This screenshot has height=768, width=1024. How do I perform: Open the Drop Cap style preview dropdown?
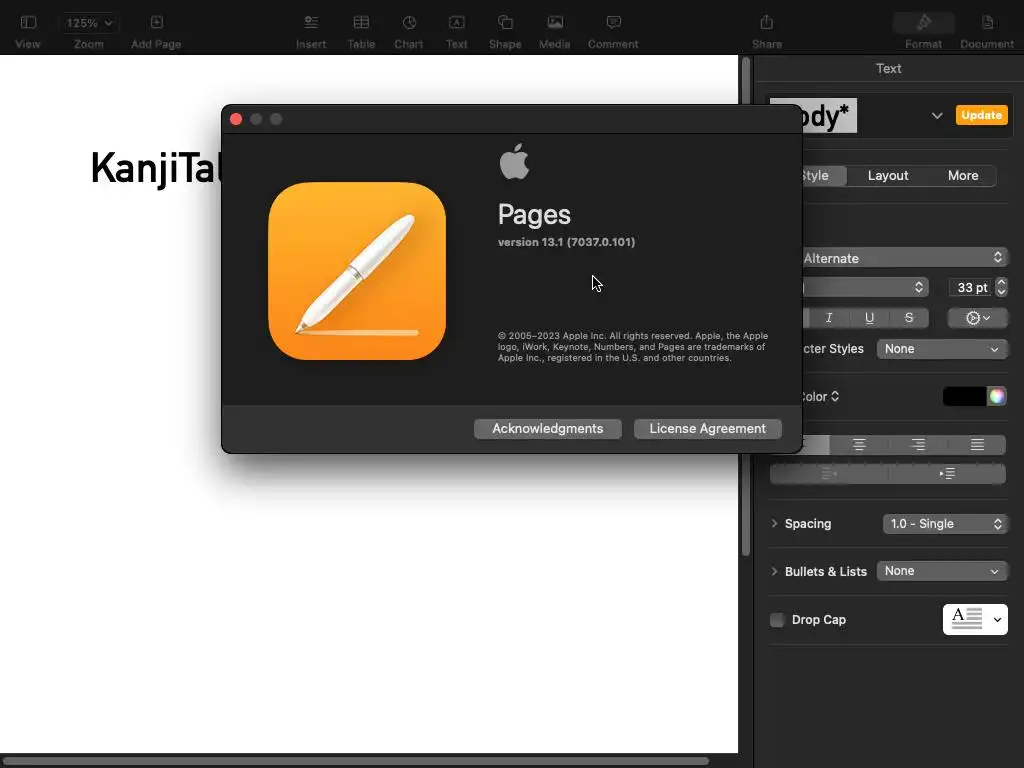[975, 619]
